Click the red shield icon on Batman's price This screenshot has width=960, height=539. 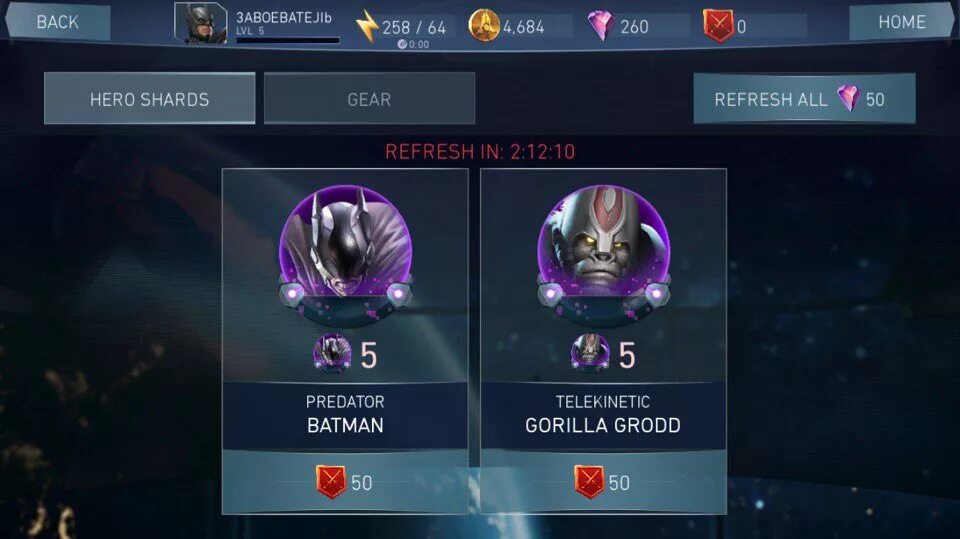(x=331, y=482)
